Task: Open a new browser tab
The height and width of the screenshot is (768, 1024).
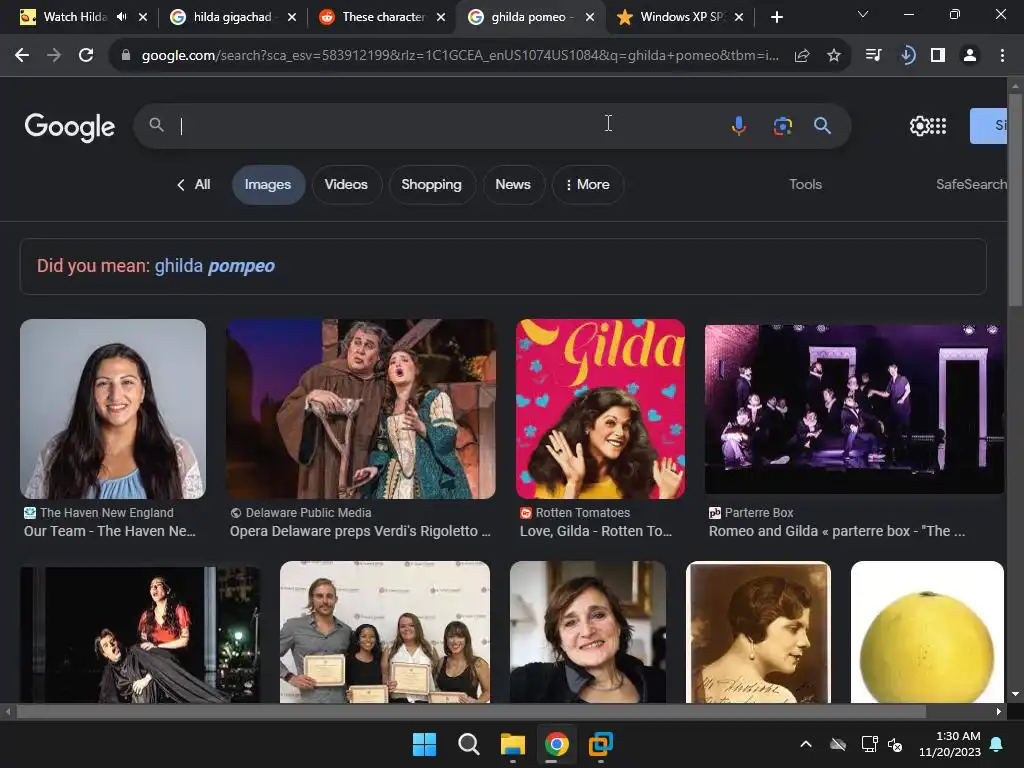Action: 776,17
